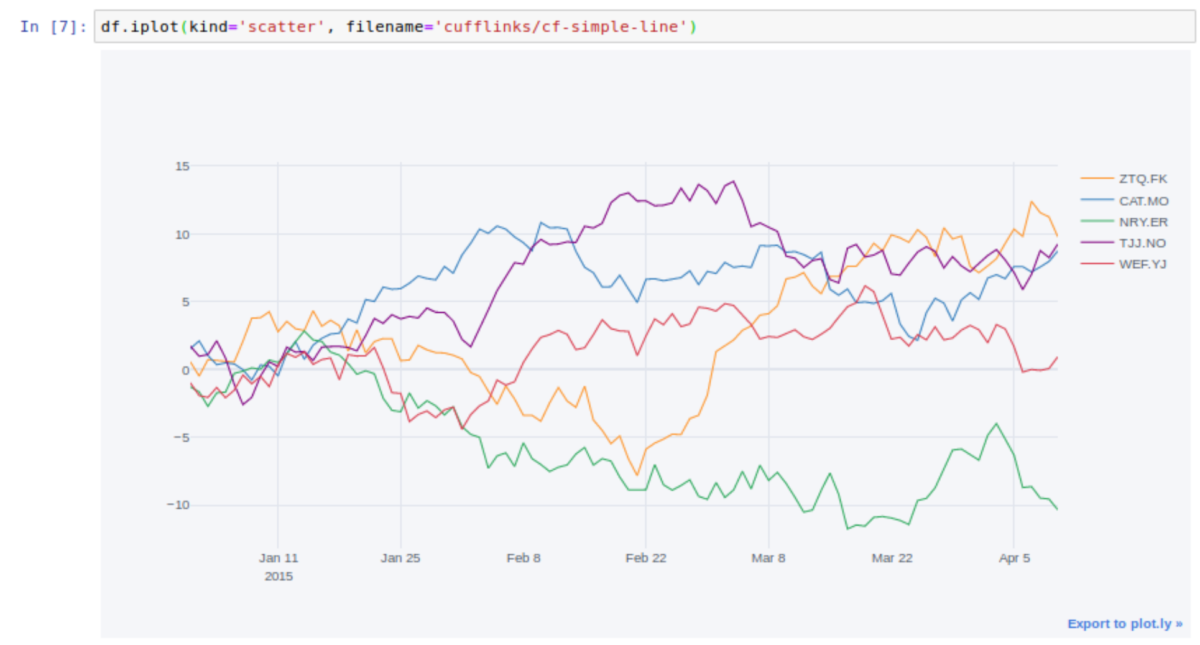Select the In [7] cell prompt
1200x645 pixels.
tap(54, 26)
